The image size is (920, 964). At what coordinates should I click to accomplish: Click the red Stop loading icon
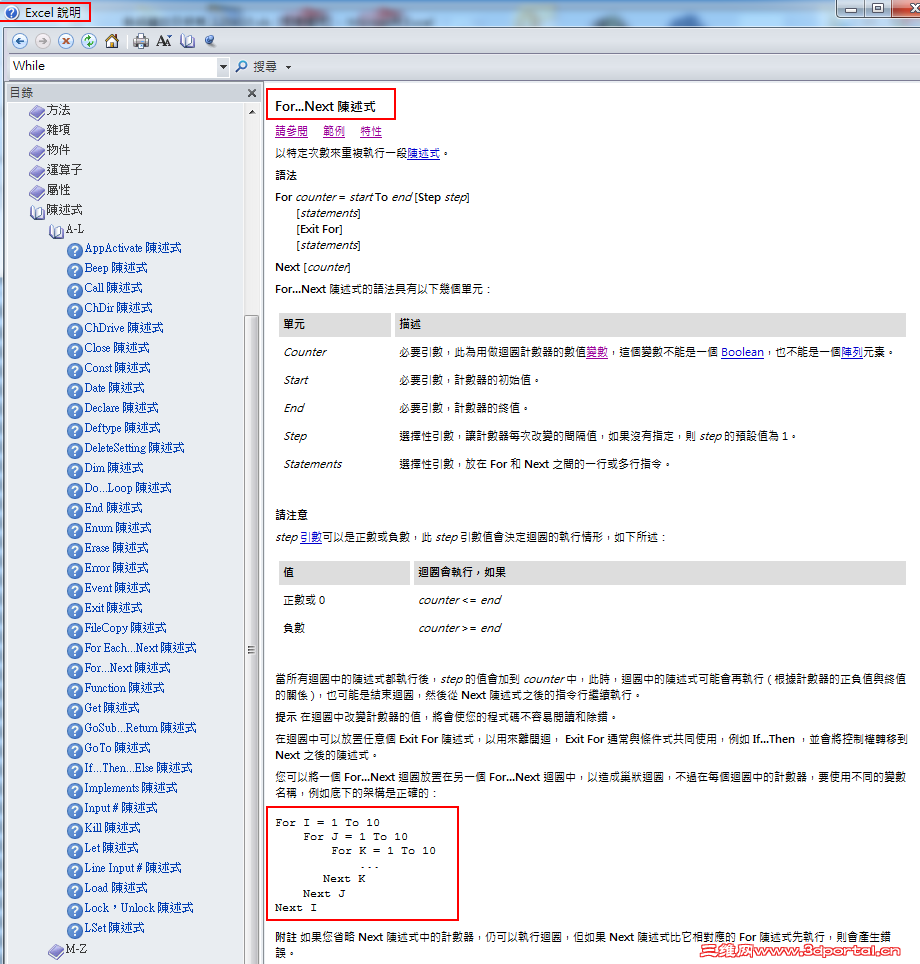coord(66,41)
